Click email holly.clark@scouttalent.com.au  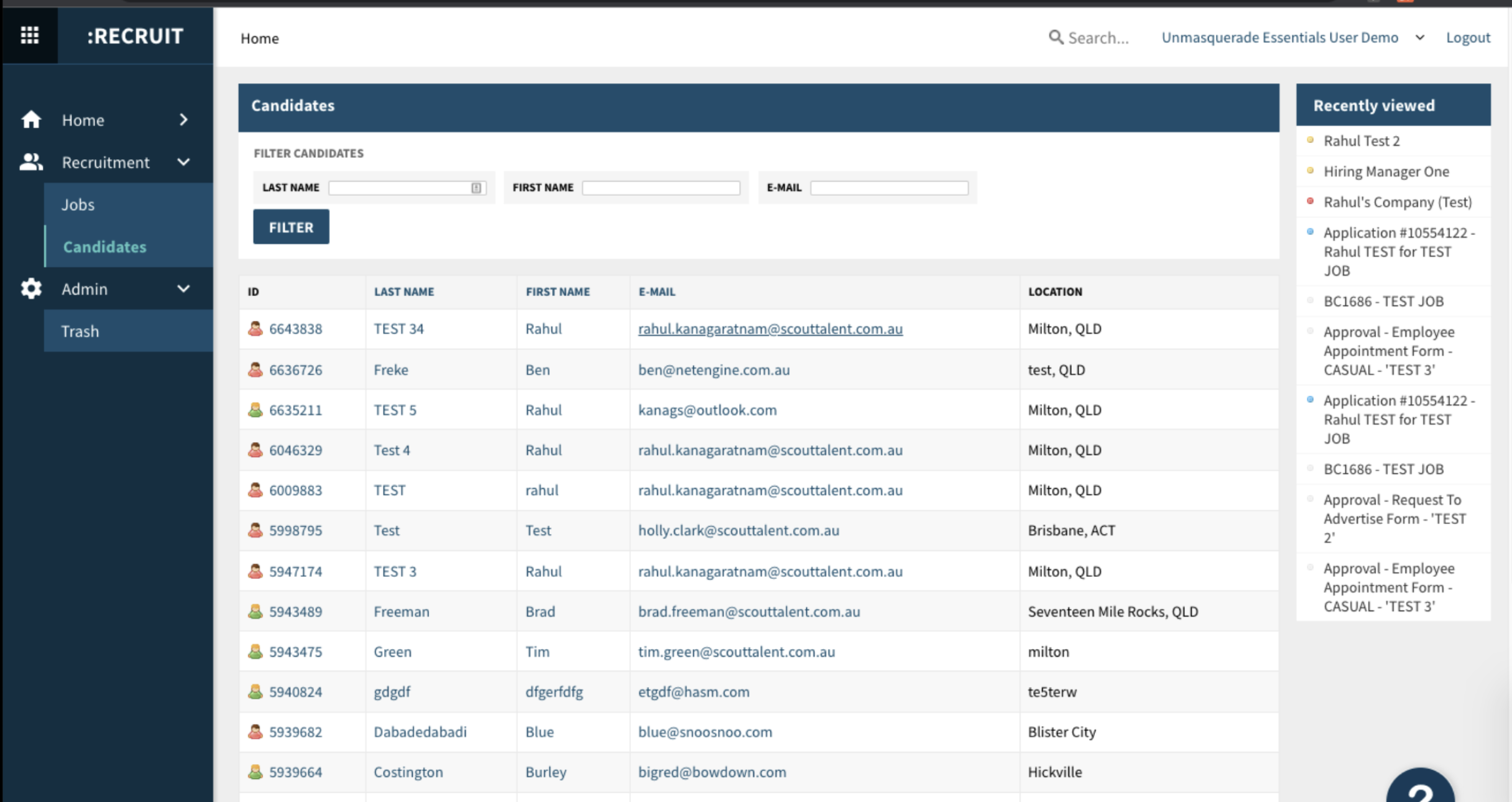pyautogui.click(x=739, y=530)
